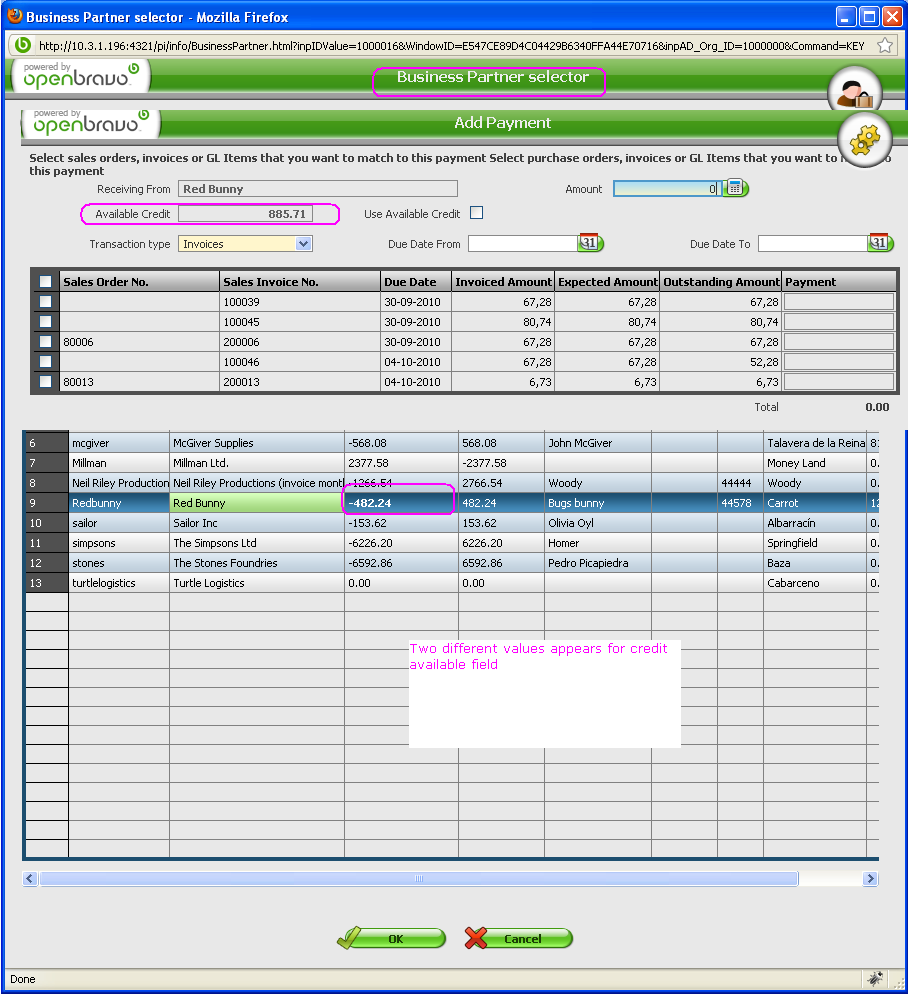Click the gears process icon

(x=862, y=139)
